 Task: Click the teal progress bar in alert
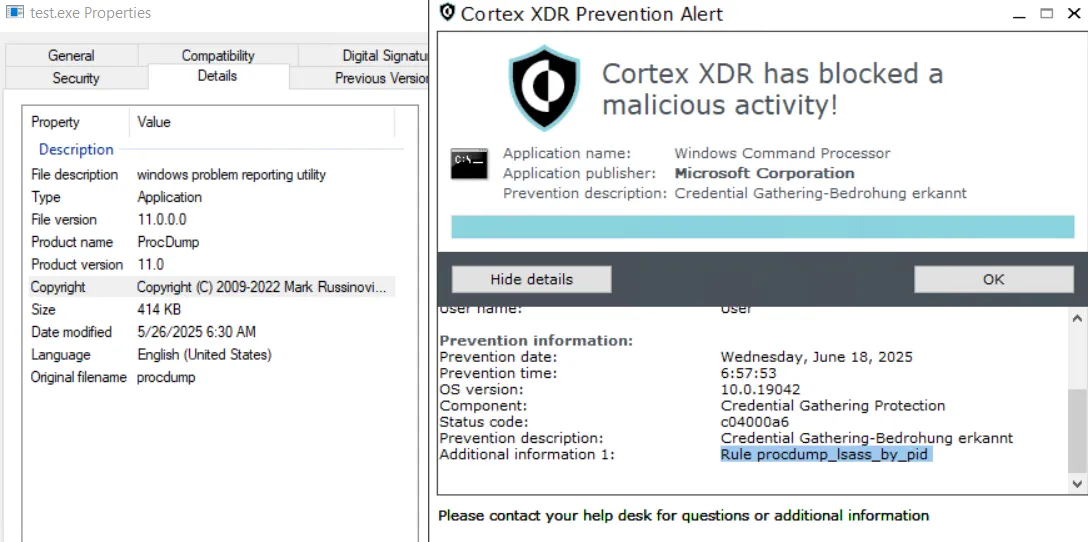(x=762, y=227)
